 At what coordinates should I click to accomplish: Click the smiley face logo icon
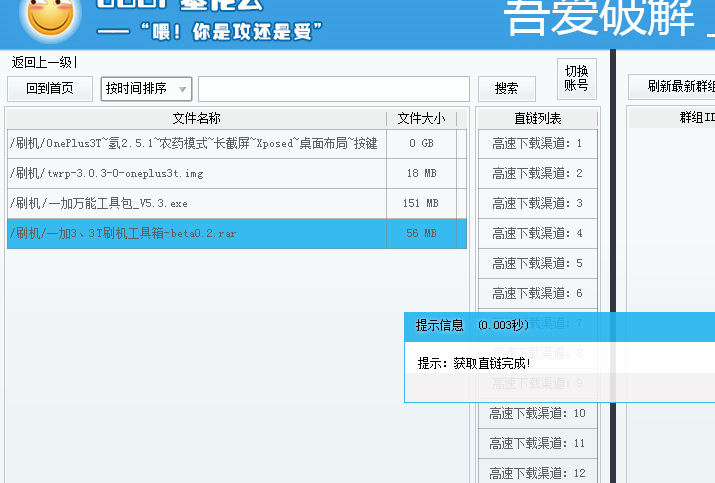pos(51,17)
